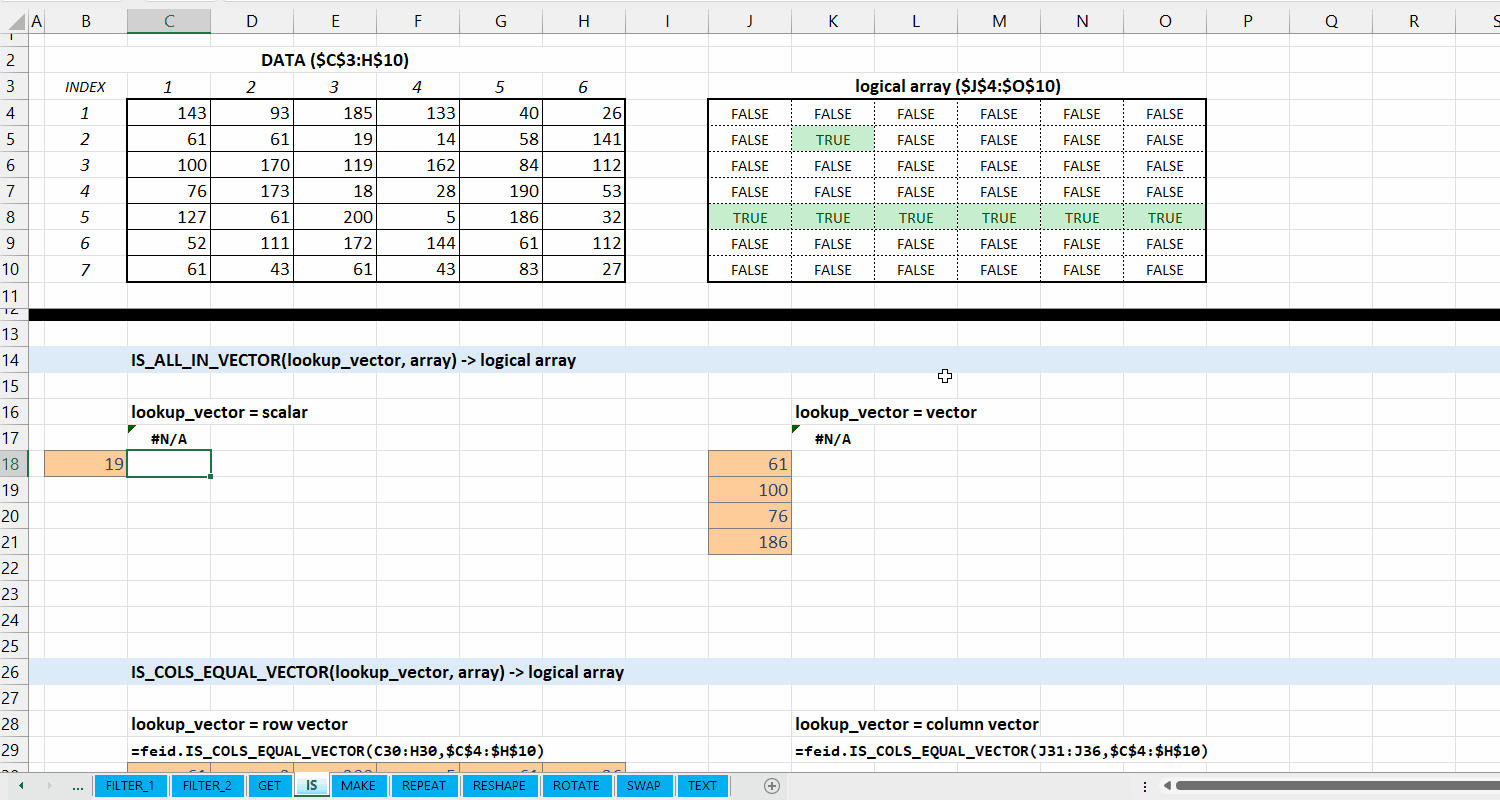Switch to the ROTATE sheet tab
Viewport: 1500px width, 800px height.
(x=576, y=786)
